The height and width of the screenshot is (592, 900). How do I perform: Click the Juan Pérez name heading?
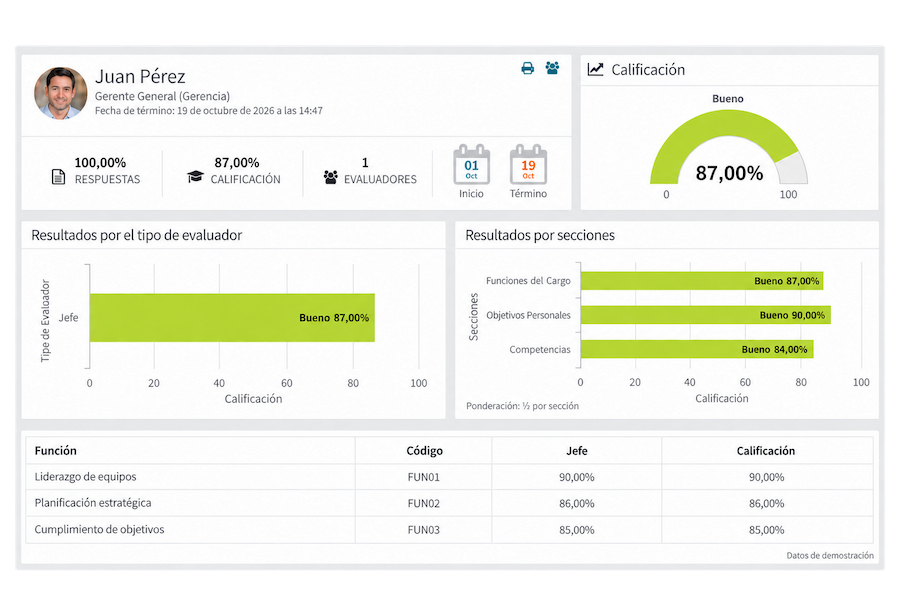[x=140, y=76]
